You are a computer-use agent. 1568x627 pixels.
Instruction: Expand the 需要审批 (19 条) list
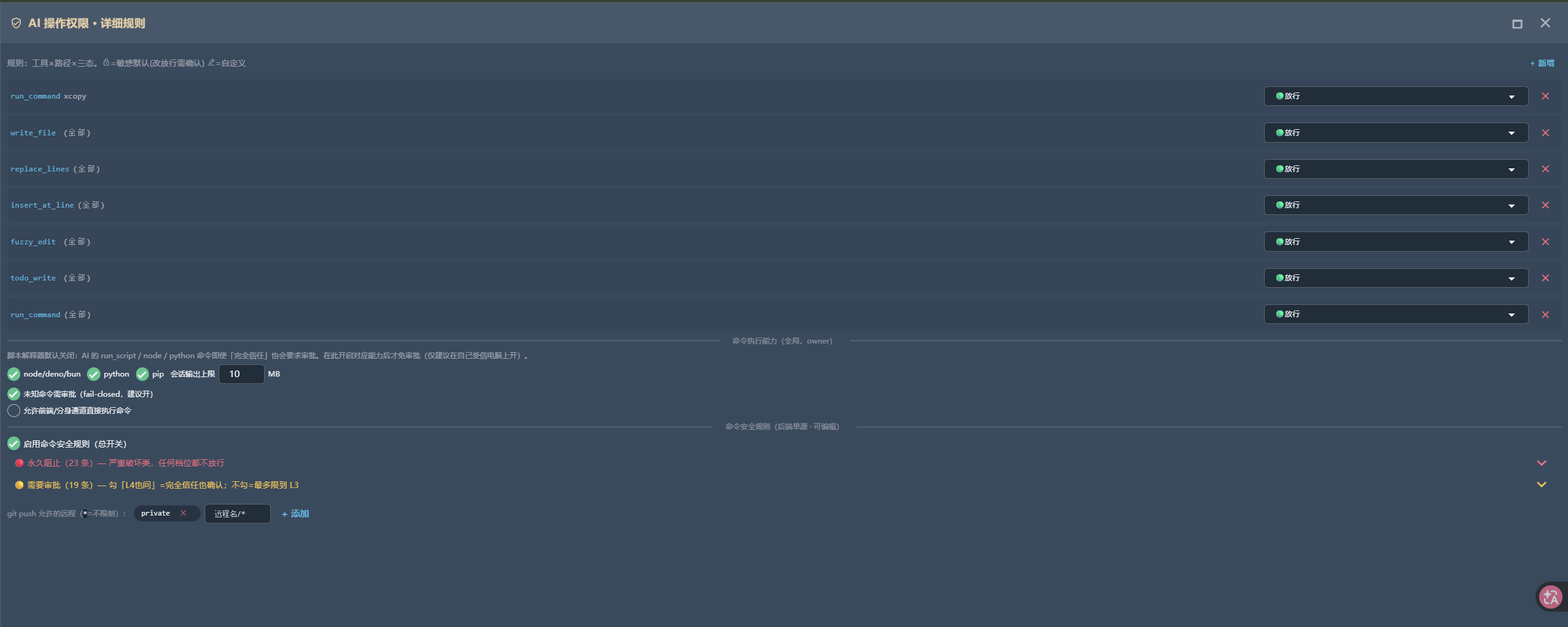1542,484
